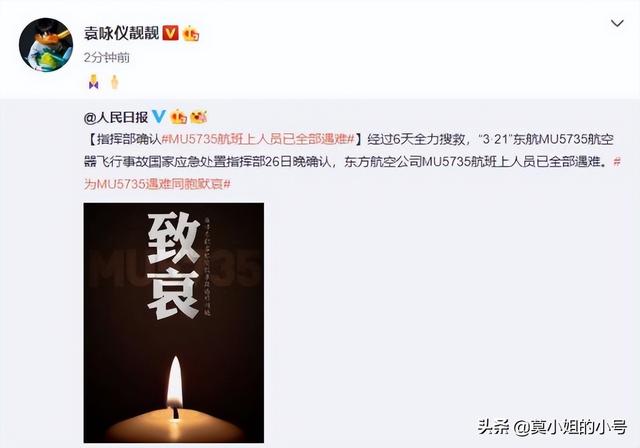
Task: Click the blue V badge next to 人民日报
Action: click(158, 117)
